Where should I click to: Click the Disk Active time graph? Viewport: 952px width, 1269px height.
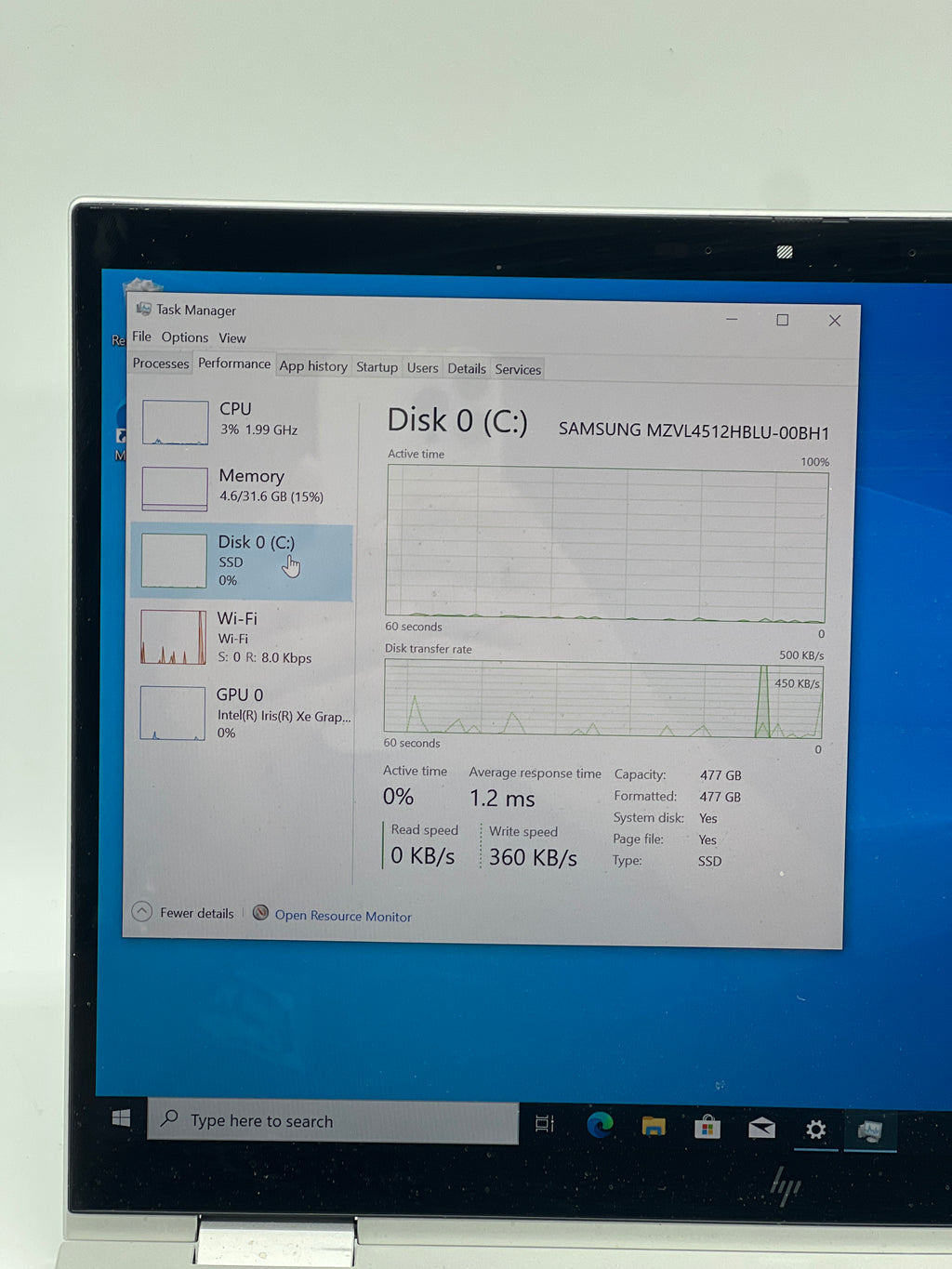(x=606, y=544)
